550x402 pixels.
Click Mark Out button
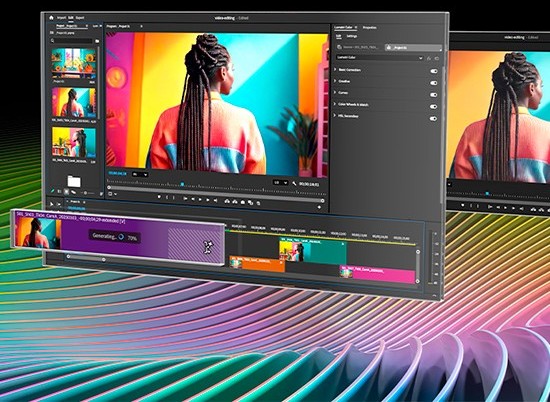tap(174, 198)
